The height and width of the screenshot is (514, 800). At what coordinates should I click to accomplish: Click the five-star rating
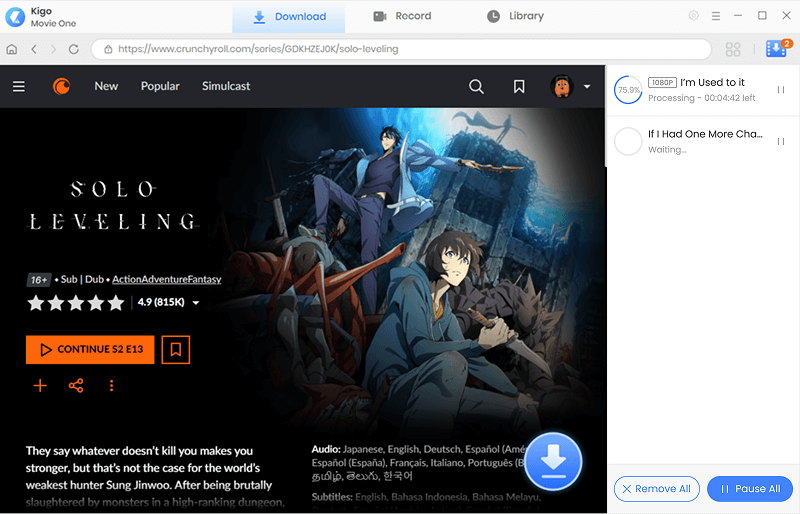tap(76, 303)
